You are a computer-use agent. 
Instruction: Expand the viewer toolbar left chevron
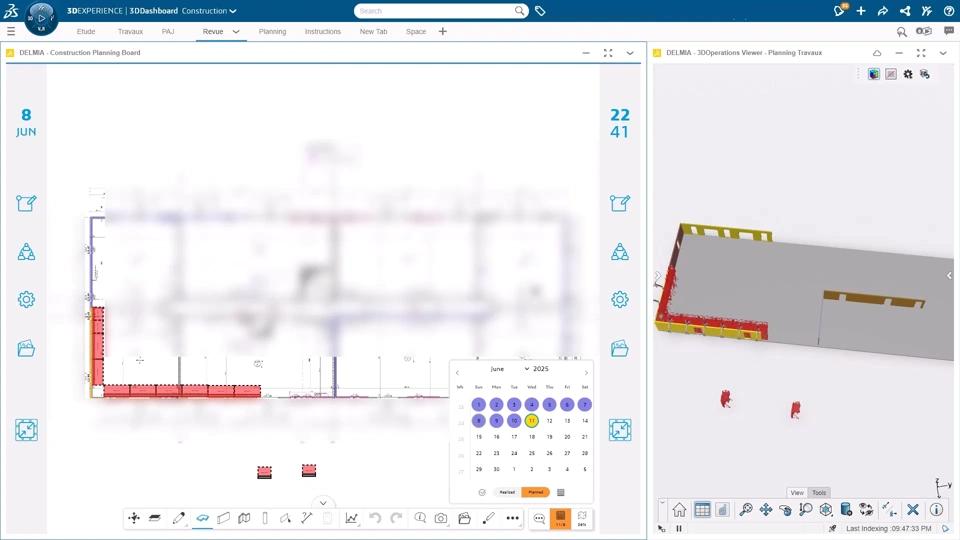click(662, 503)
